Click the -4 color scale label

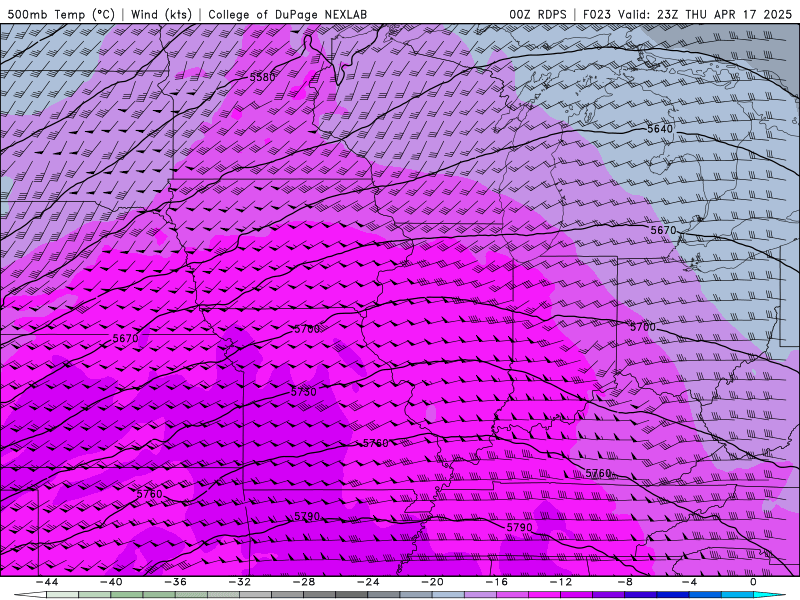pyautogui.click(x=689, y=582)
